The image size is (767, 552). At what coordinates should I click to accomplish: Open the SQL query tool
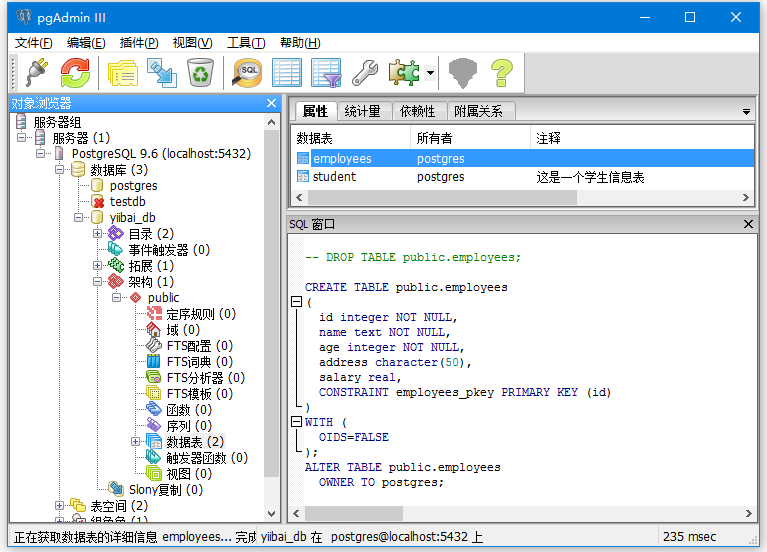(x=248, y=73)
